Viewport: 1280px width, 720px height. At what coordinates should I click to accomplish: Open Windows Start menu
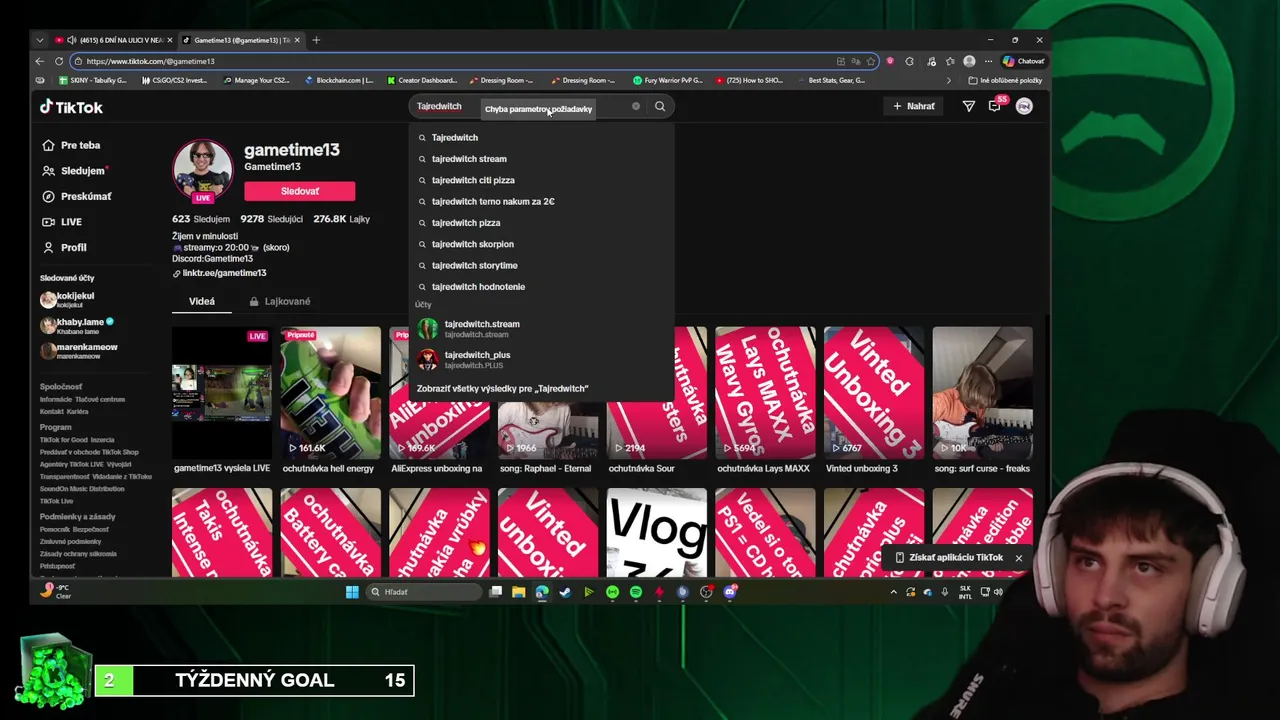click(x=352, y=592)
